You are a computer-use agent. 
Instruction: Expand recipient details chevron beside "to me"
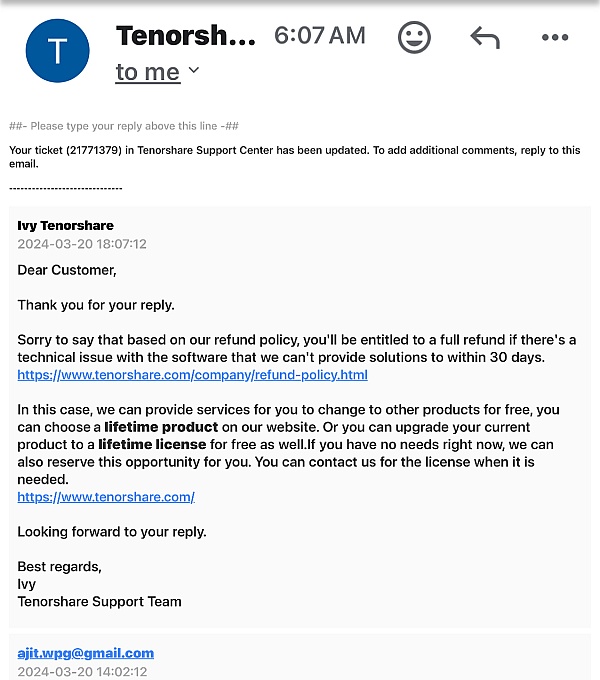pos(194,70)
